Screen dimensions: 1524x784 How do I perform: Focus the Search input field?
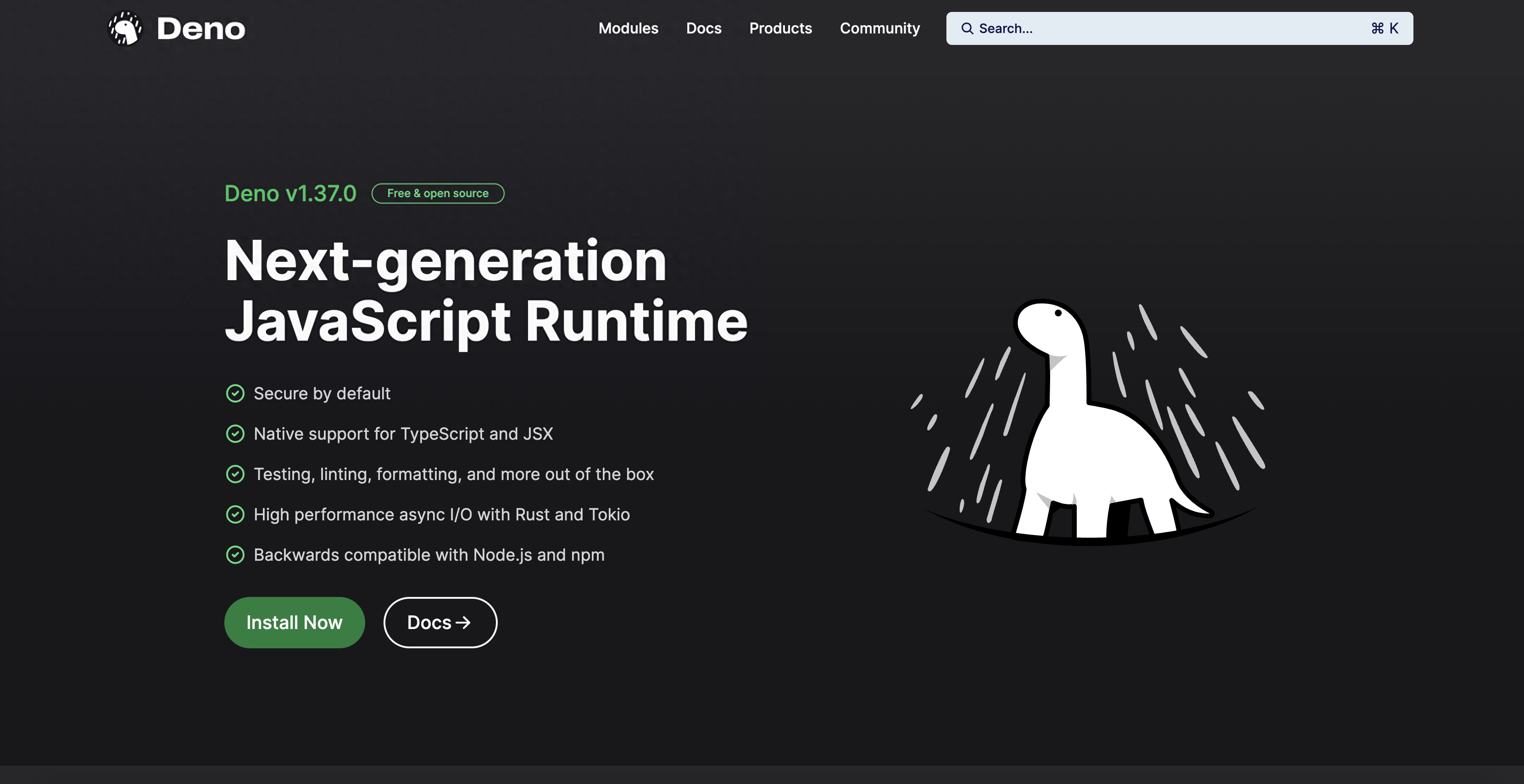(1179, 28)
